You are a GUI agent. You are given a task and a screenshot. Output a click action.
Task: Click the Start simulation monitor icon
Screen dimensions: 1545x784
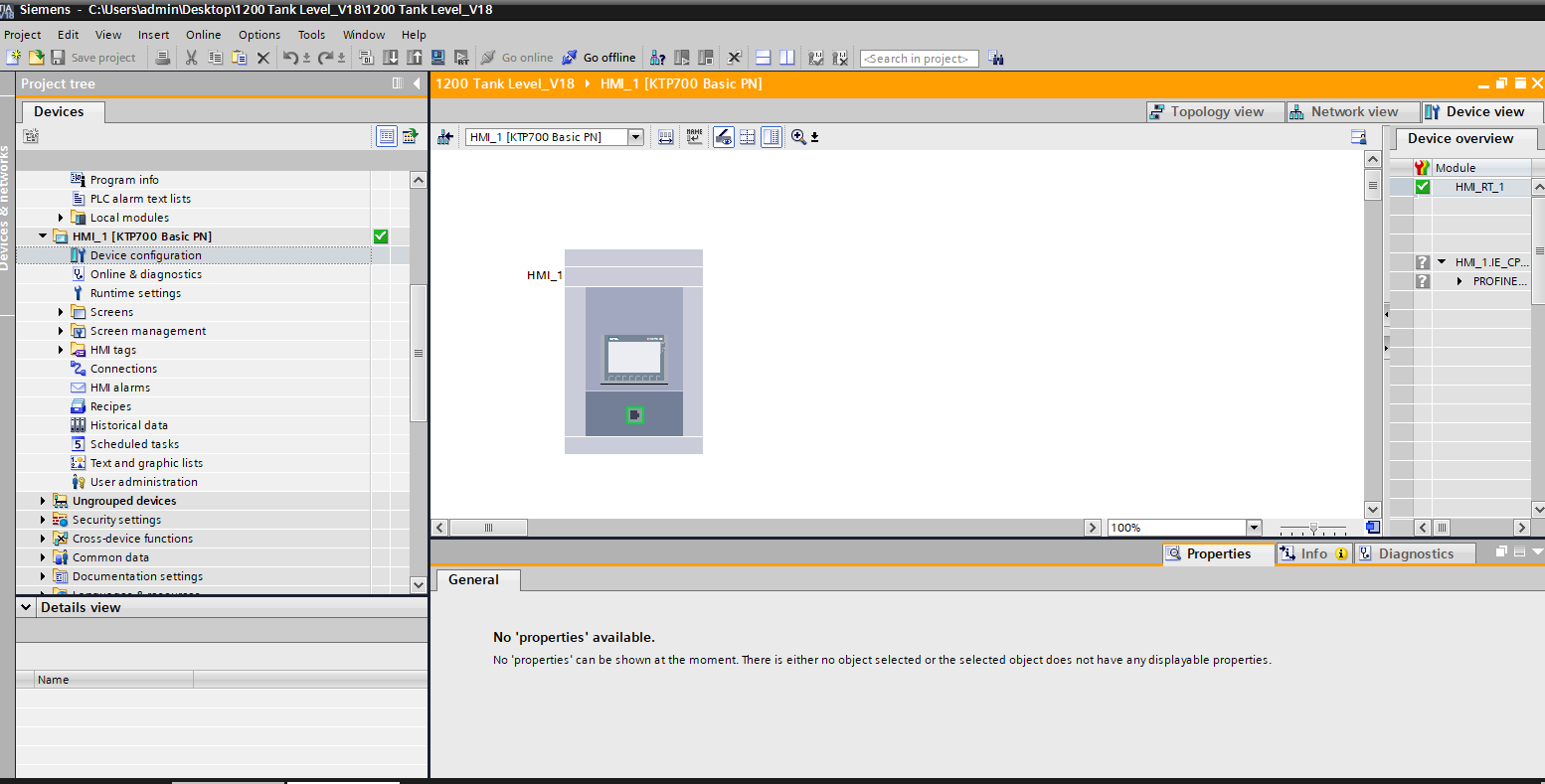coord(437,58)
